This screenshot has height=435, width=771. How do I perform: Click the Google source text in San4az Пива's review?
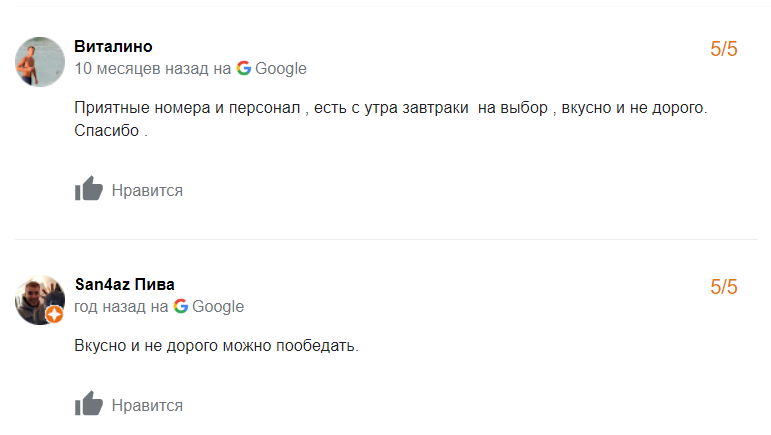coord(217,306)
